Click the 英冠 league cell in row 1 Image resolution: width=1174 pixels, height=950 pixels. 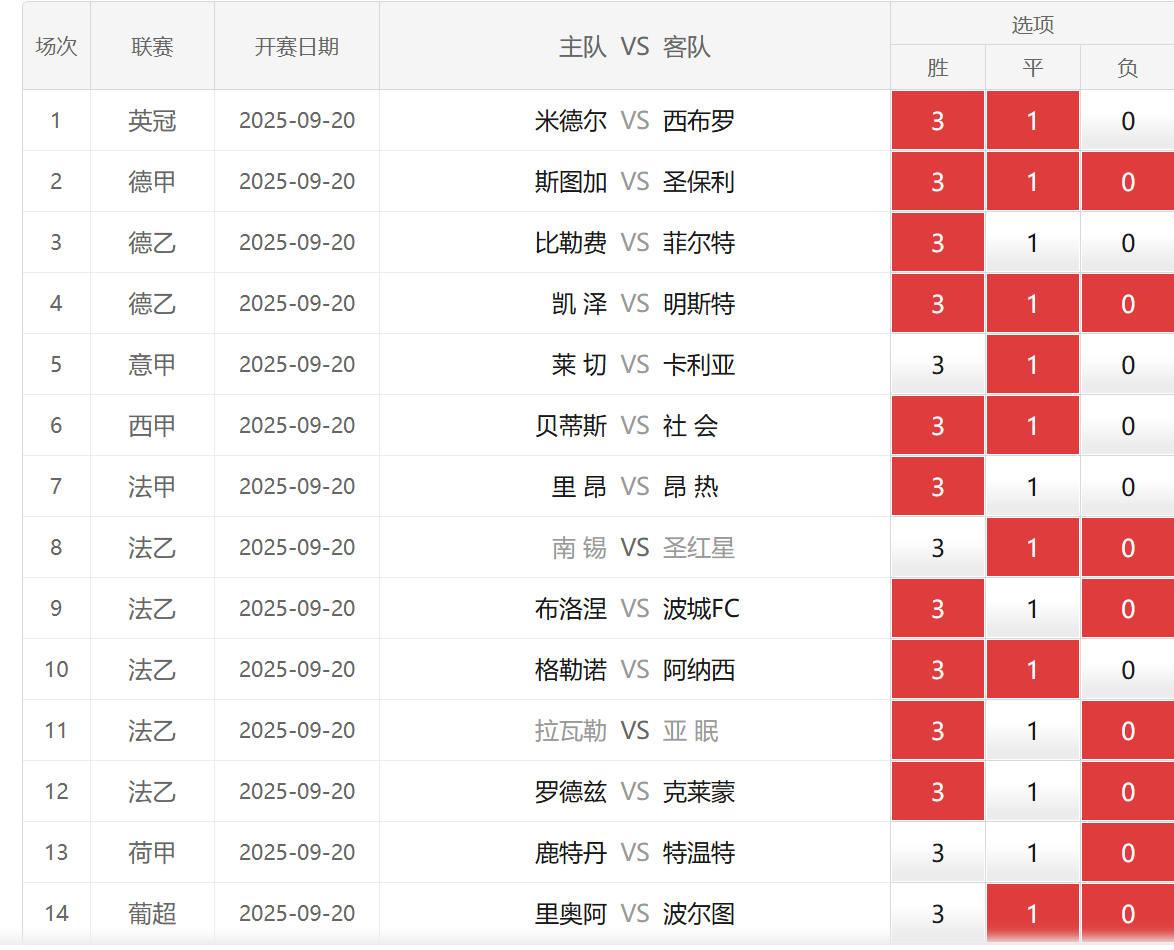(152, 121)
